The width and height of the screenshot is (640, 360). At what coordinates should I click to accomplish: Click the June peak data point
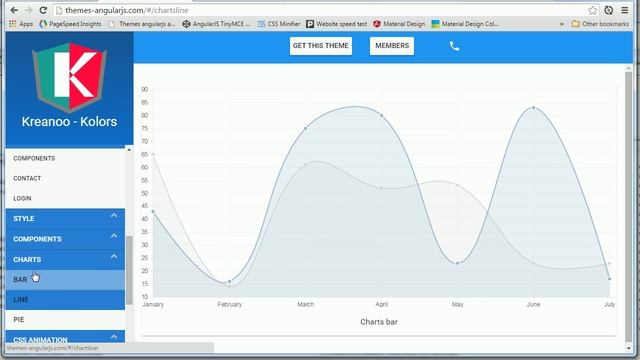533,108
